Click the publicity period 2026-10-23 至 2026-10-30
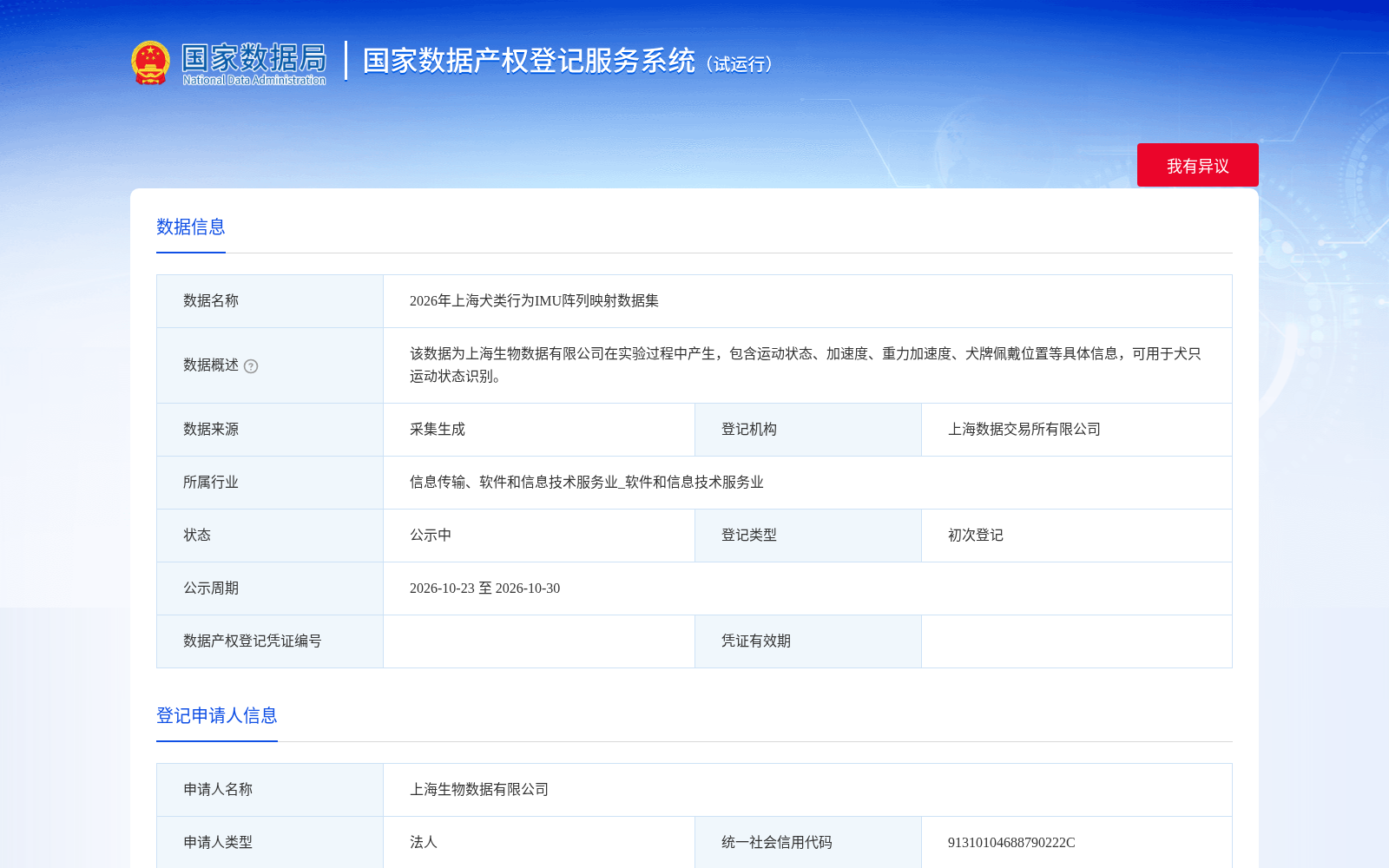Image resolution: width=1389 pixels, height=868 pixels. point(484,589)
